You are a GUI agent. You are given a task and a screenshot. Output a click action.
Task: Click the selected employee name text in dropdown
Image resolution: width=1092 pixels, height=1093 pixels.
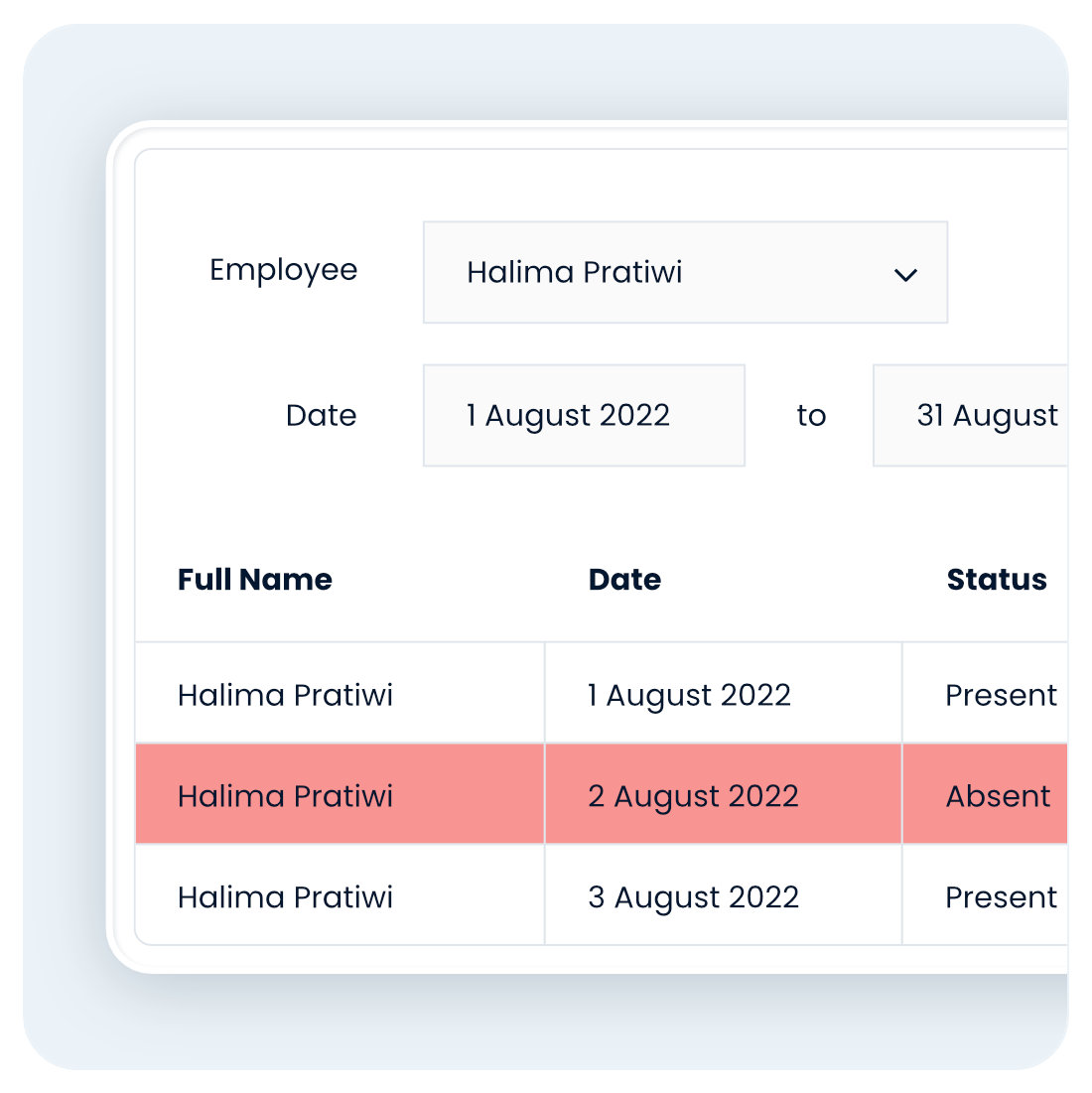pos(575,272)
